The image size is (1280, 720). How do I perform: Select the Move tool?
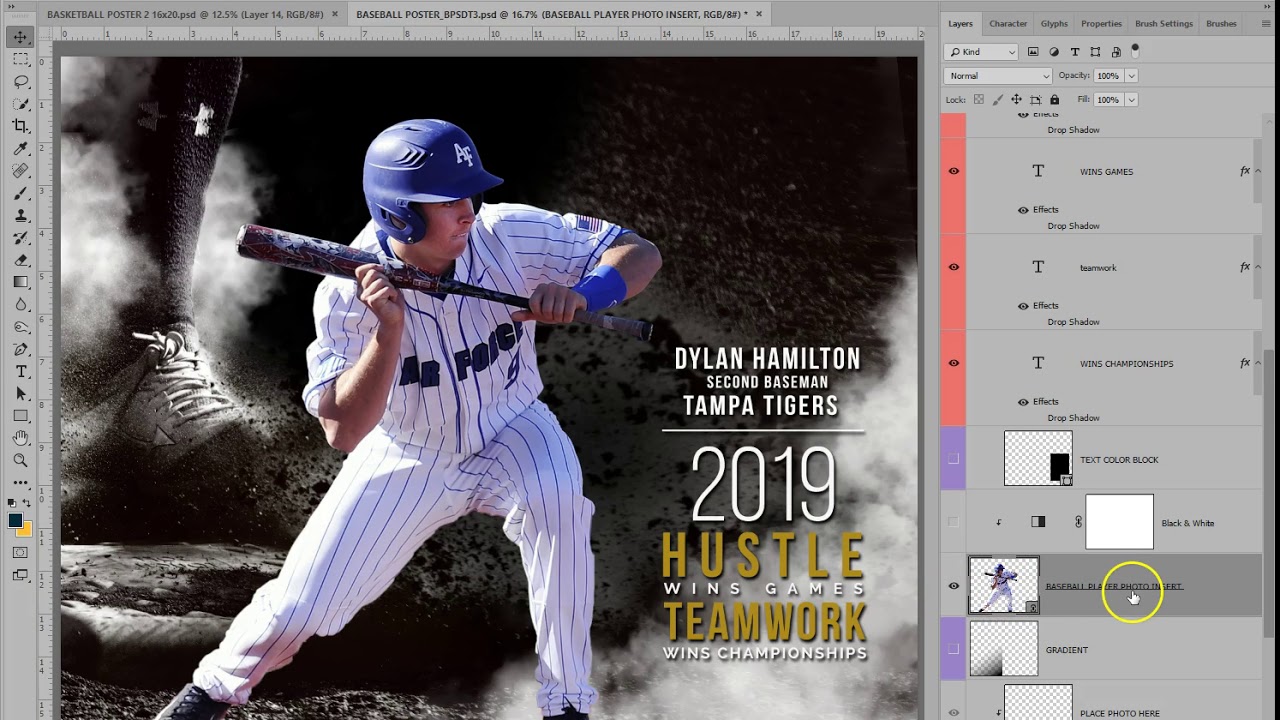click(x=20, y=37)
